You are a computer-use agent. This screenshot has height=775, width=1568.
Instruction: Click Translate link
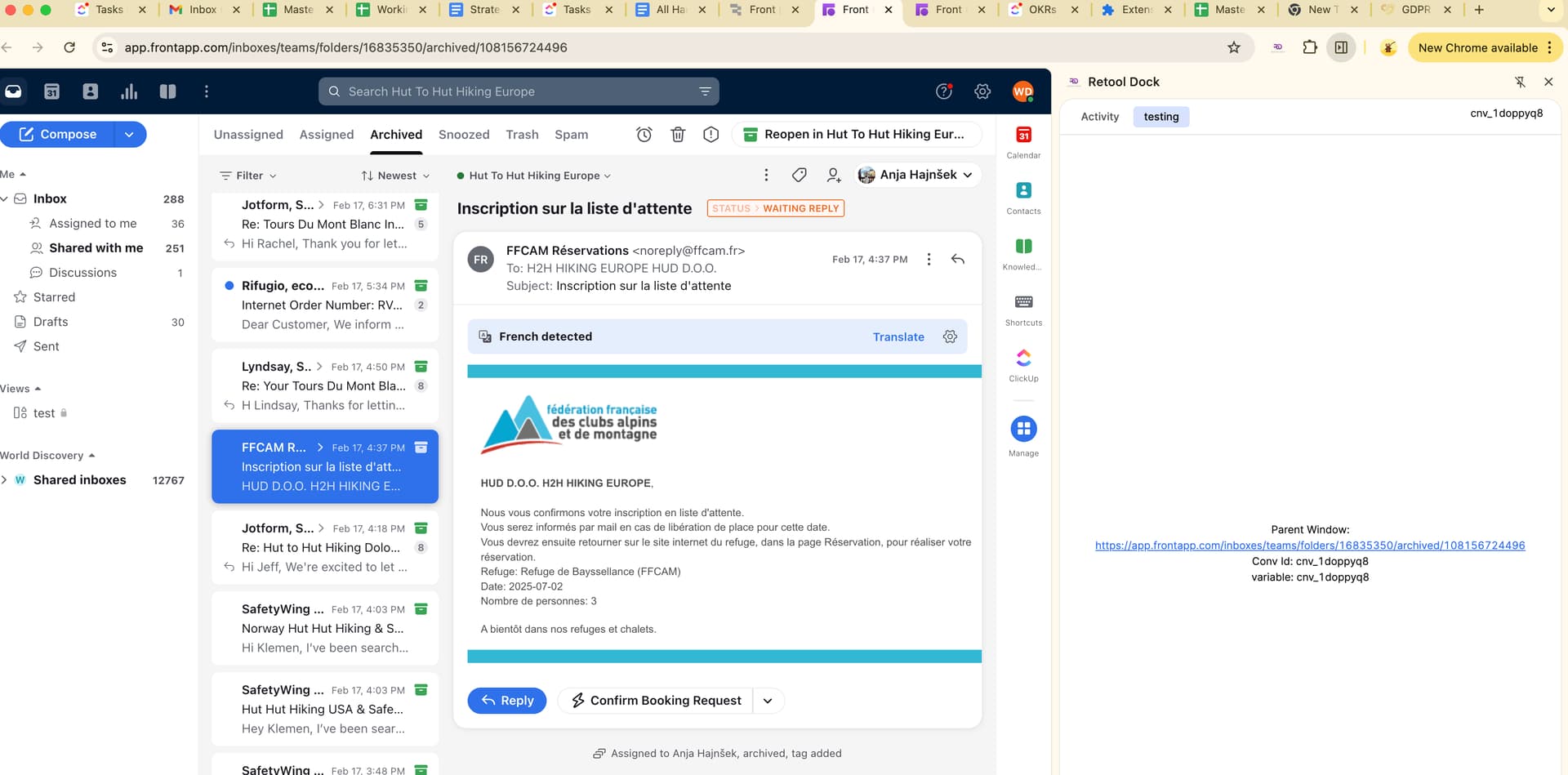pos(898,336)
